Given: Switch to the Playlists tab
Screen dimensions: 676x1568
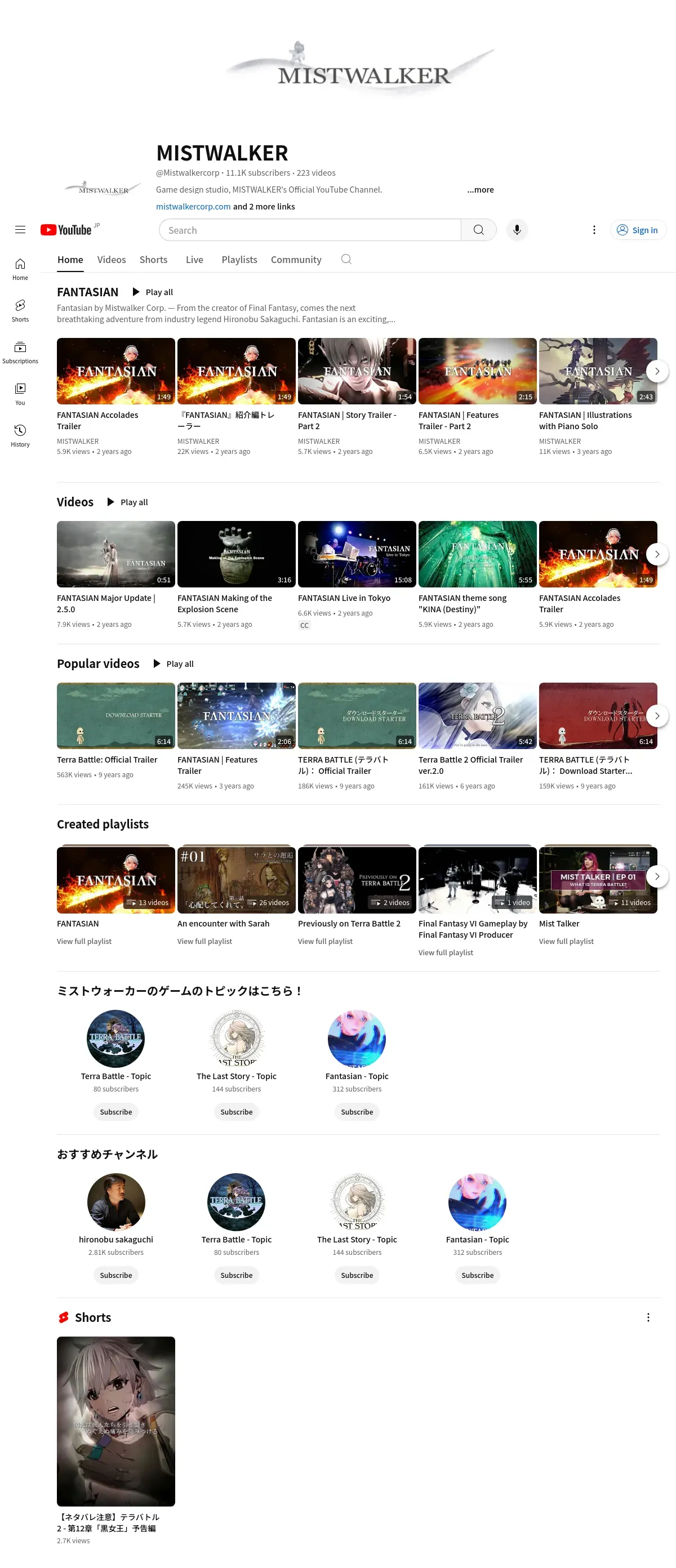Looking at the screenshot, I should [x=239, y=259].
